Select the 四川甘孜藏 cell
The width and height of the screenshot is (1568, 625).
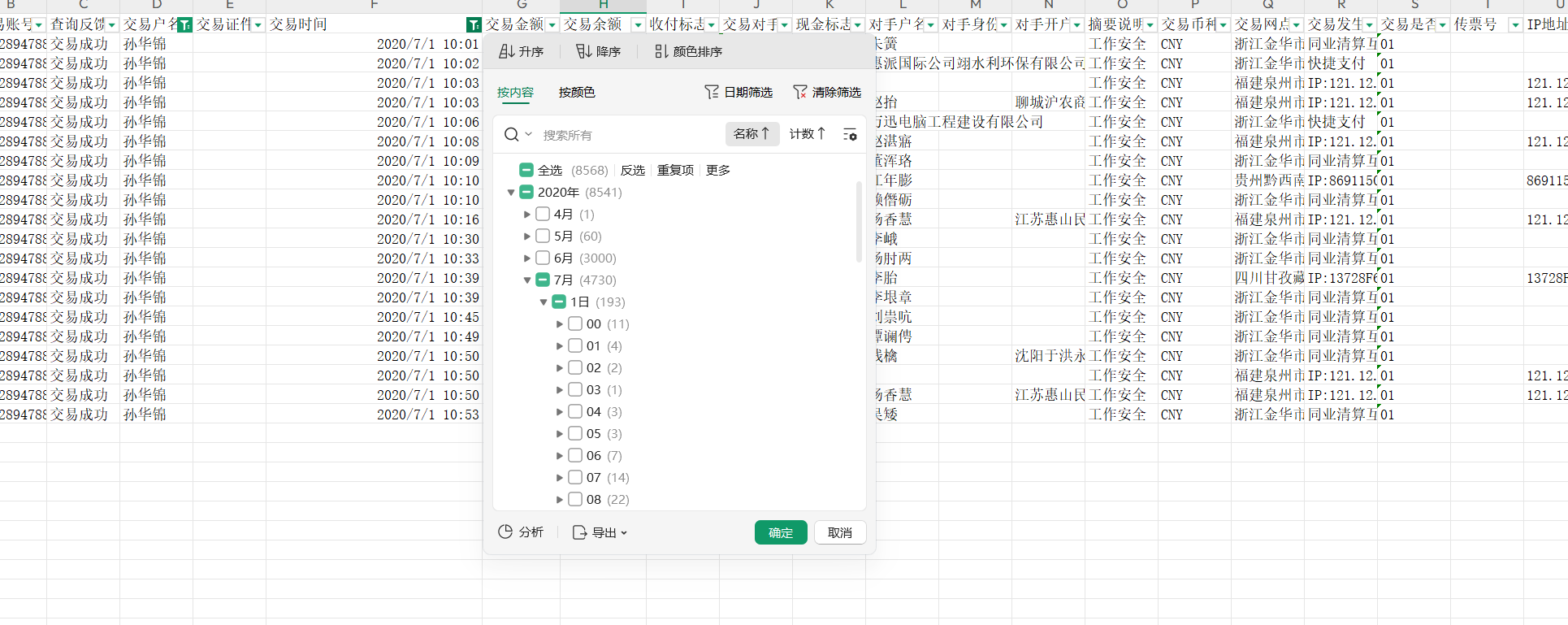click(1268, 278)
